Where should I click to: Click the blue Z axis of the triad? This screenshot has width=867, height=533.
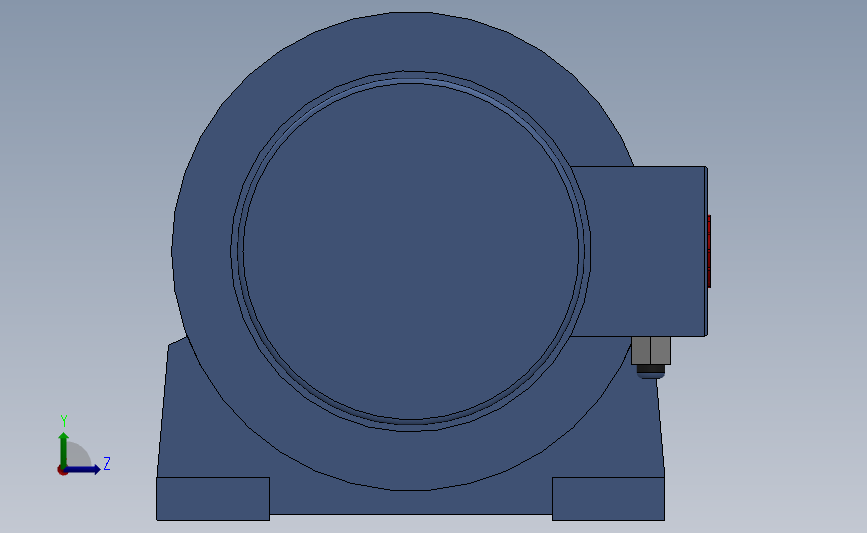pyautogui.click(x=82, y=469)
